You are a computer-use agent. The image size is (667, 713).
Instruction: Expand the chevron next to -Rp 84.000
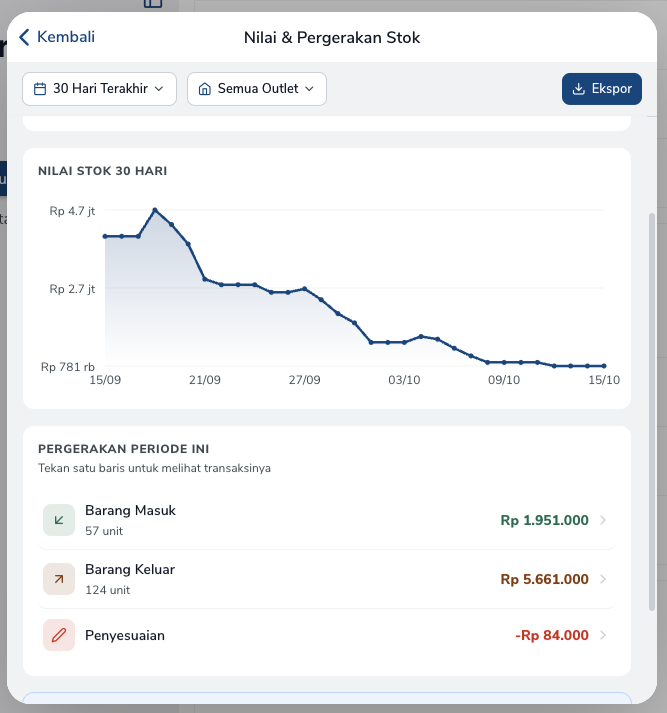[x=603, y=635]
